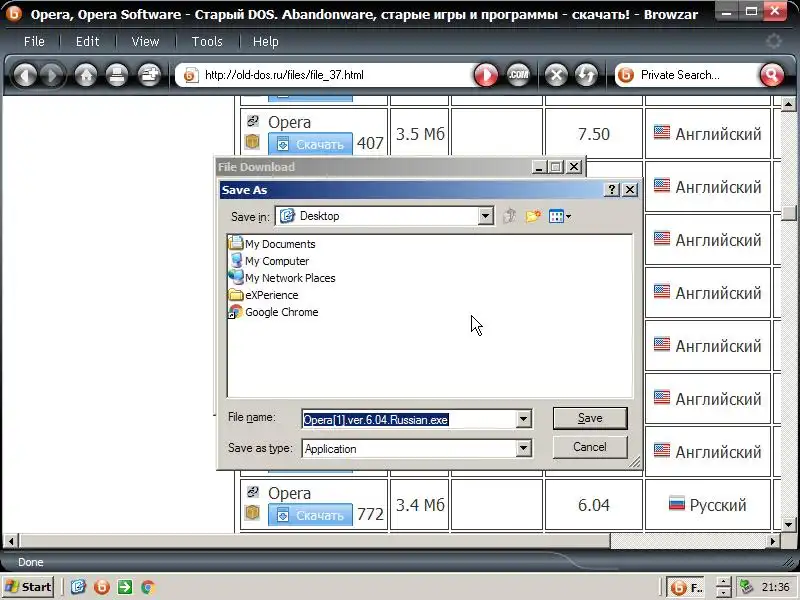Viewport: 800px width, 600px height.
Task: Select My Documents in the file list
Action: [x=272, y=244]
